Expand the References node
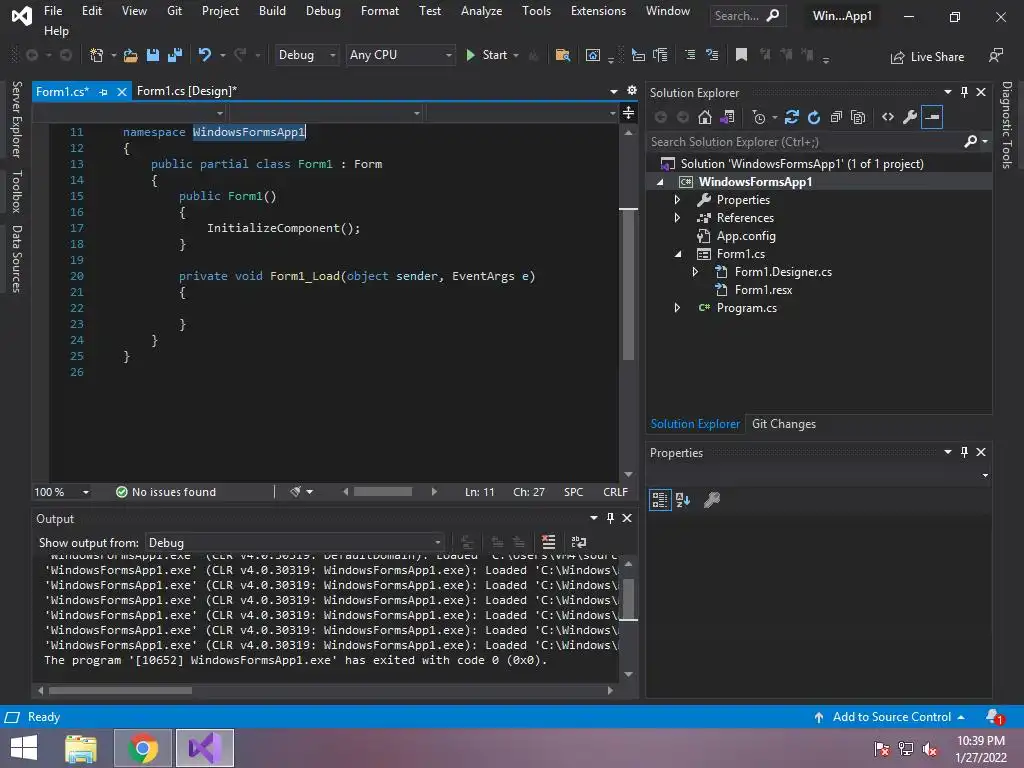 (677, 217)
